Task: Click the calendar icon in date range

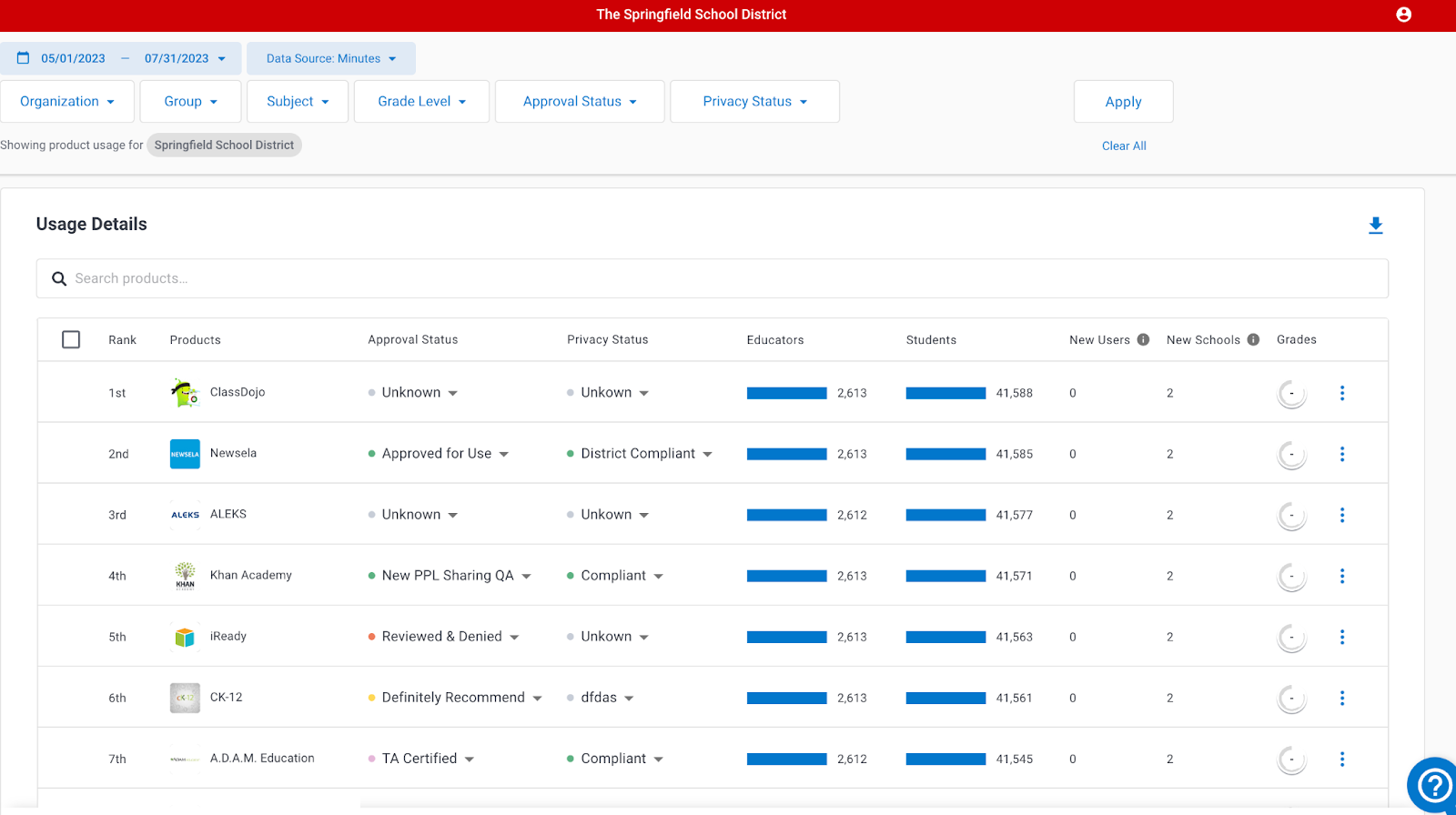Action: (x=24, y=57)
